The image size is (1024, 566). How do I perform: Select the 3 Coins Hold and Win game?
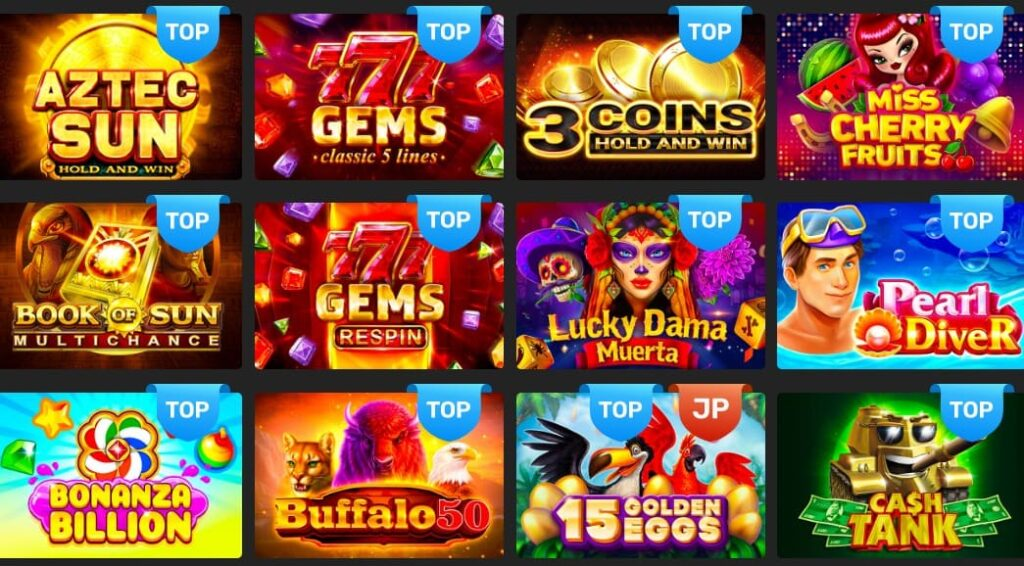click(641, 97)
